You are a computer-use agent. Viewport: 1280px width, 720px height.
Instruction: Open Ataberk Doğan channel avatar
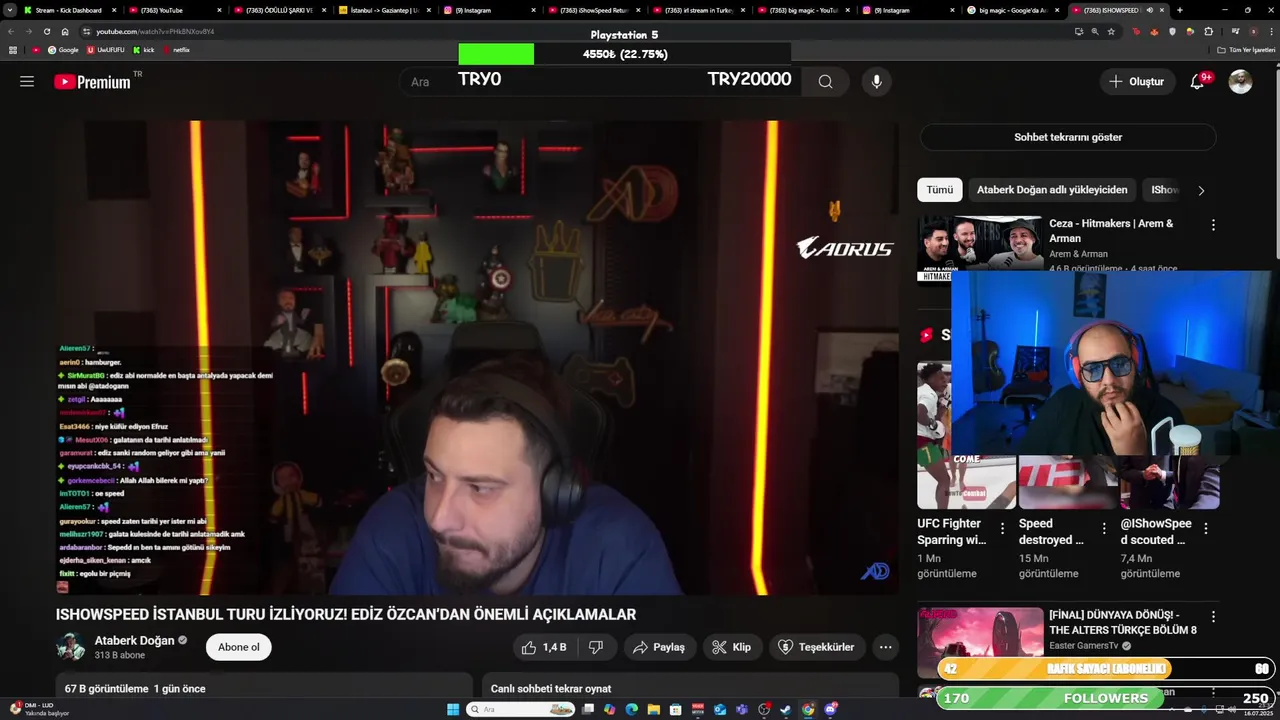[71, 647]
